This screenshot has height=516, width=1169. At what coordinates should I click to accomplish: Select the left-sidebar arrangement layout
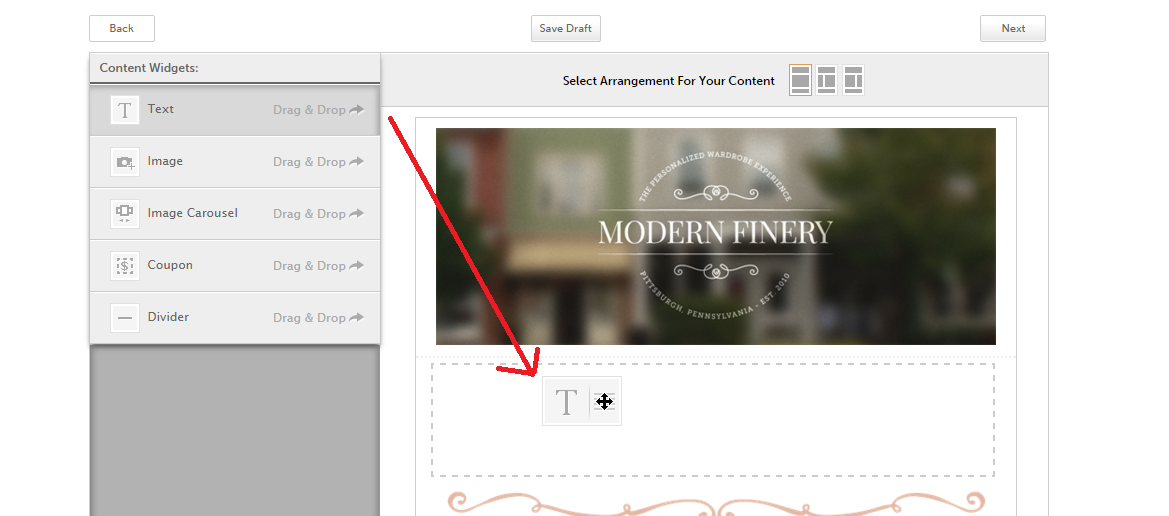[826, 80]
